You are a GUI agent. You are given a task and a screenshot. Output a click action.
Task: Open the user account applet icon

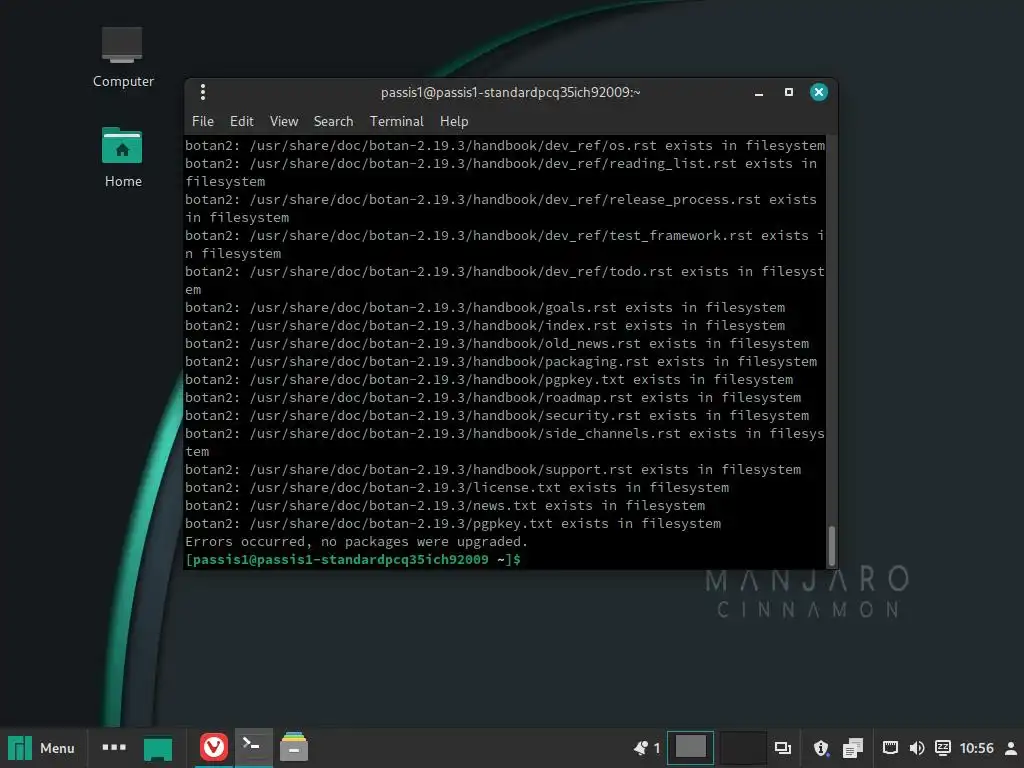[x=1010, y=748]
